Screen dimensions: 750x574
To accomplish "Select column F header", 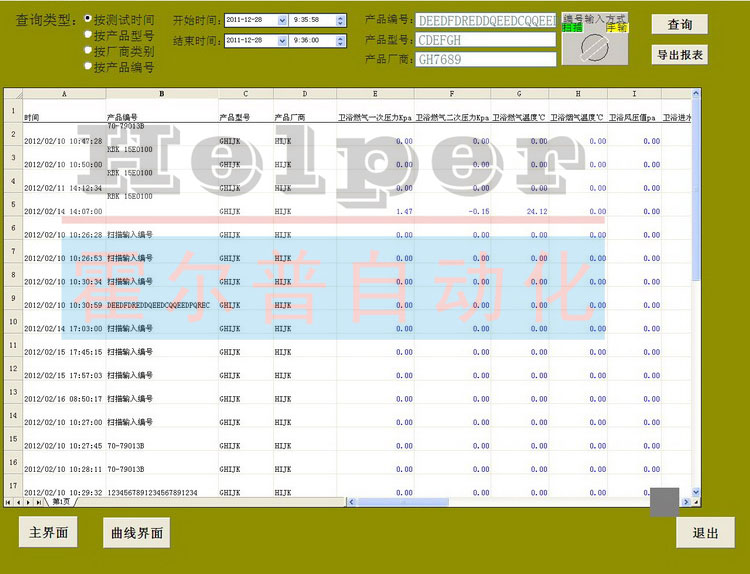I will point(452,94).
